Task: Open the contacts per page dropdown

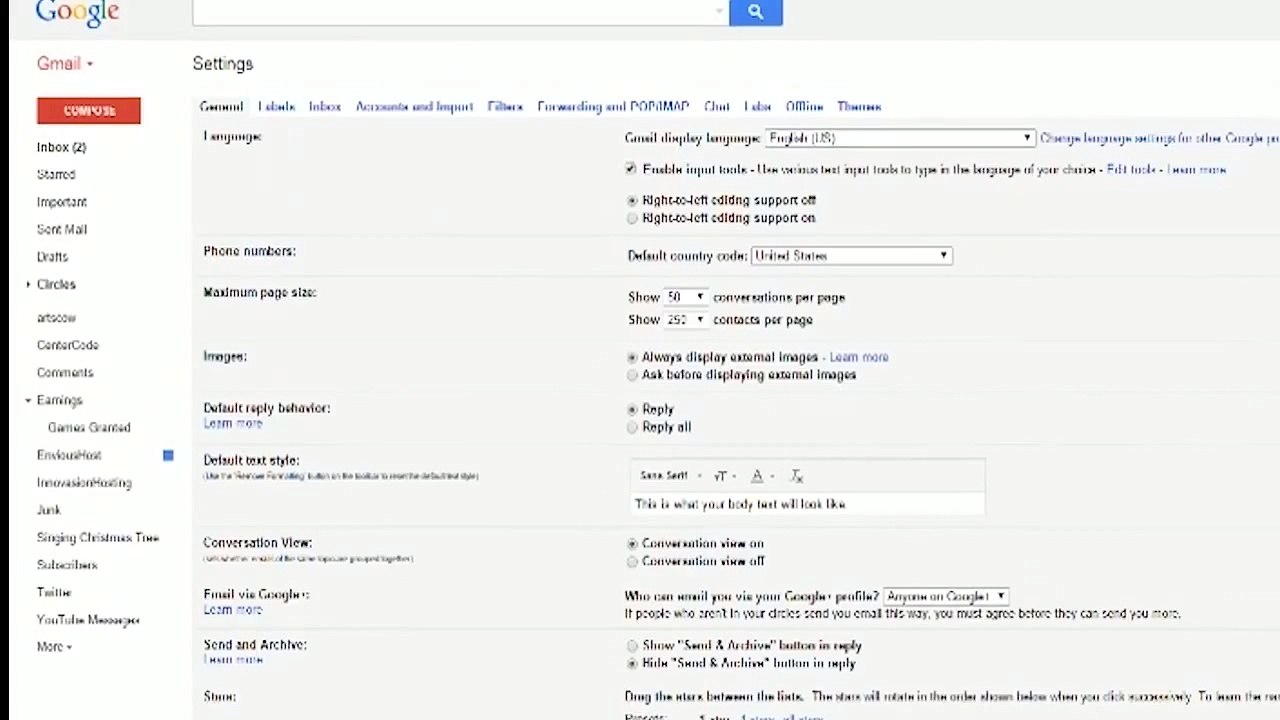Action: [x=686, y=320]
